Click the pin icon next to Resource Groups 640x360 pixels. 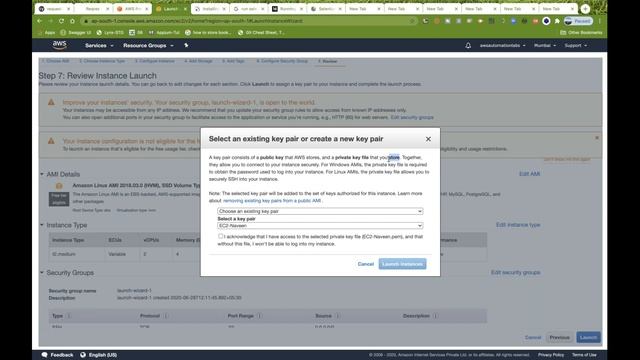(186, 45)
